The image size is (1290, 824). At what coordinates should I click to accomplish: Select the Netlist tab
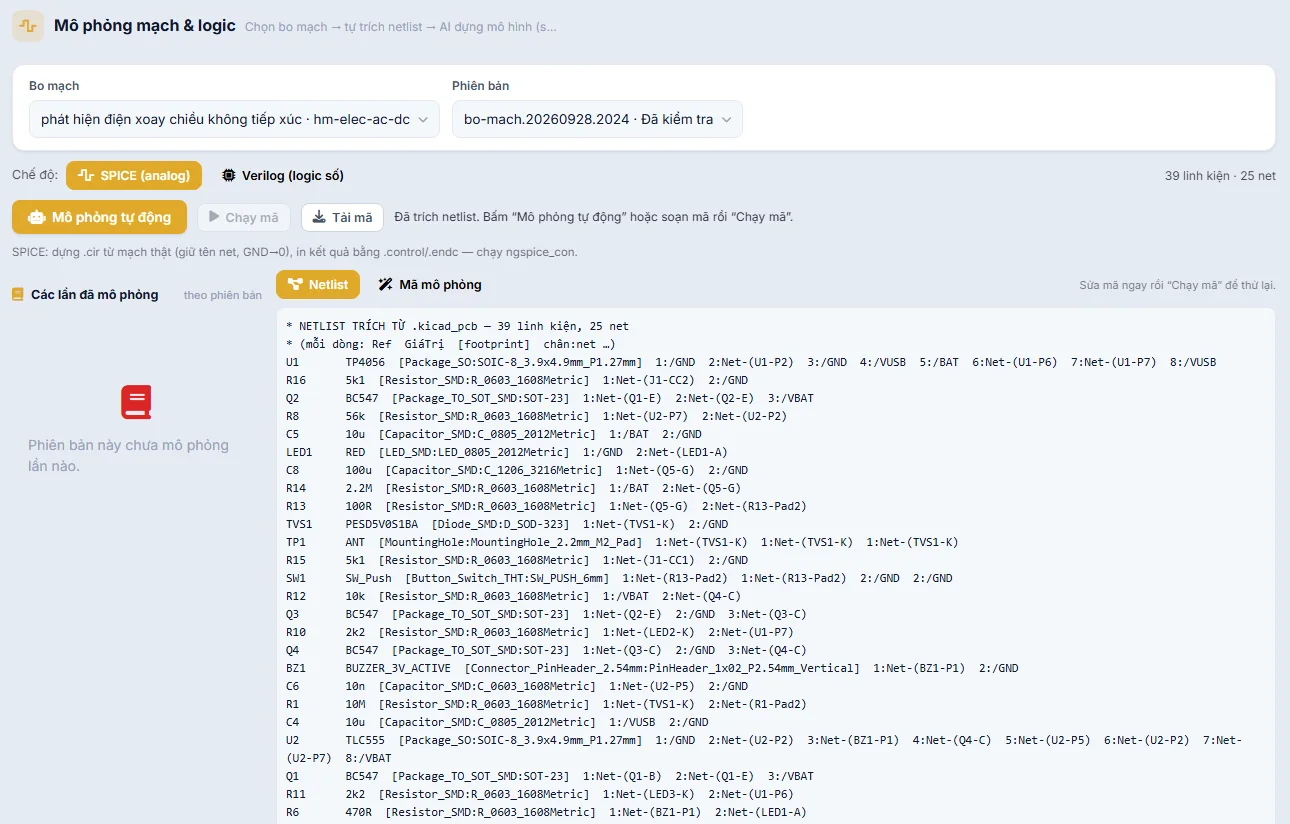[x=318, y=285]
